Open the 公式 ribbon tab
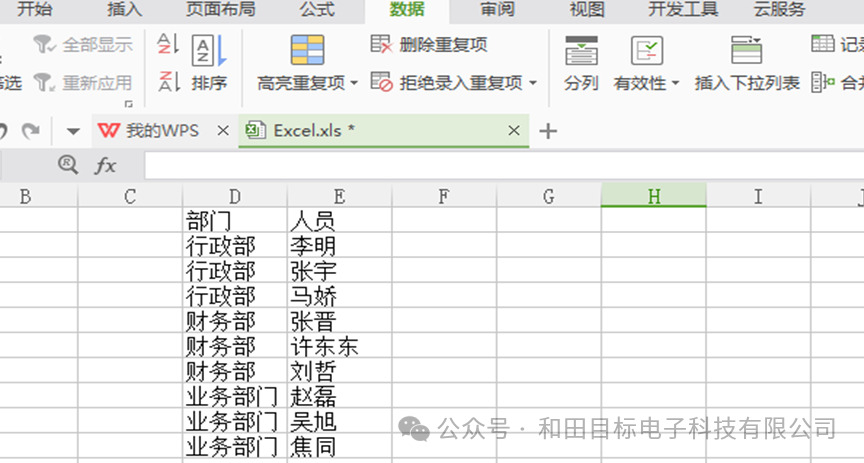 pyautogui.click(x=318, y=9)
